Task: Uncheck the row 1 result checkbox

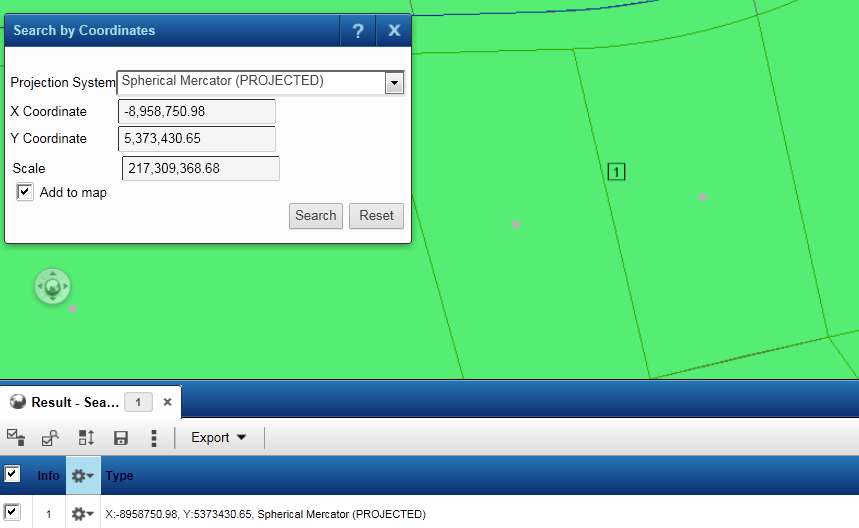Action: (13, 513)
